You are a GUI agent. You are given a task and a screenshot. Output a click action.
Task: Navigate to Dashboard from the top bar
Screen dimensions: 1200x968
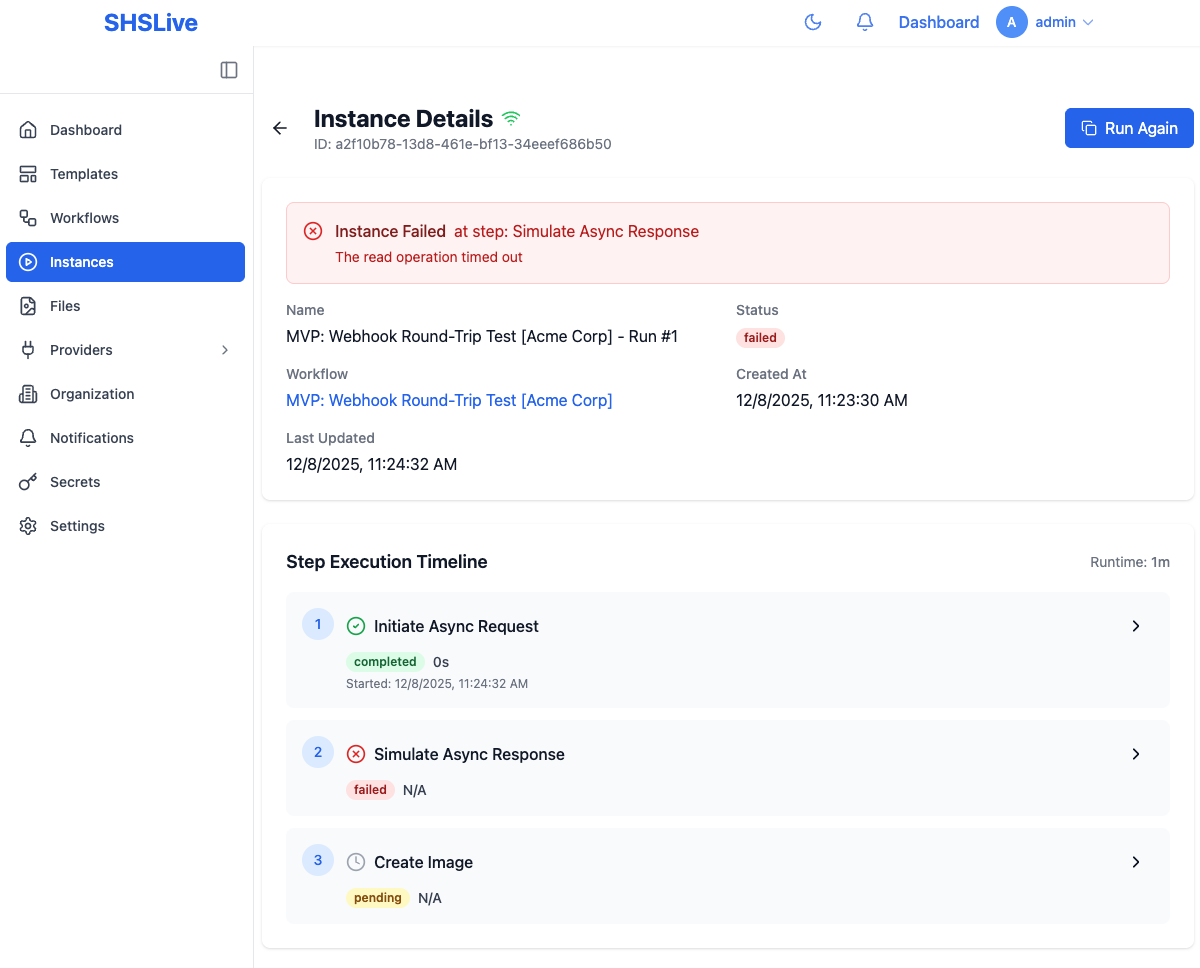938,21
